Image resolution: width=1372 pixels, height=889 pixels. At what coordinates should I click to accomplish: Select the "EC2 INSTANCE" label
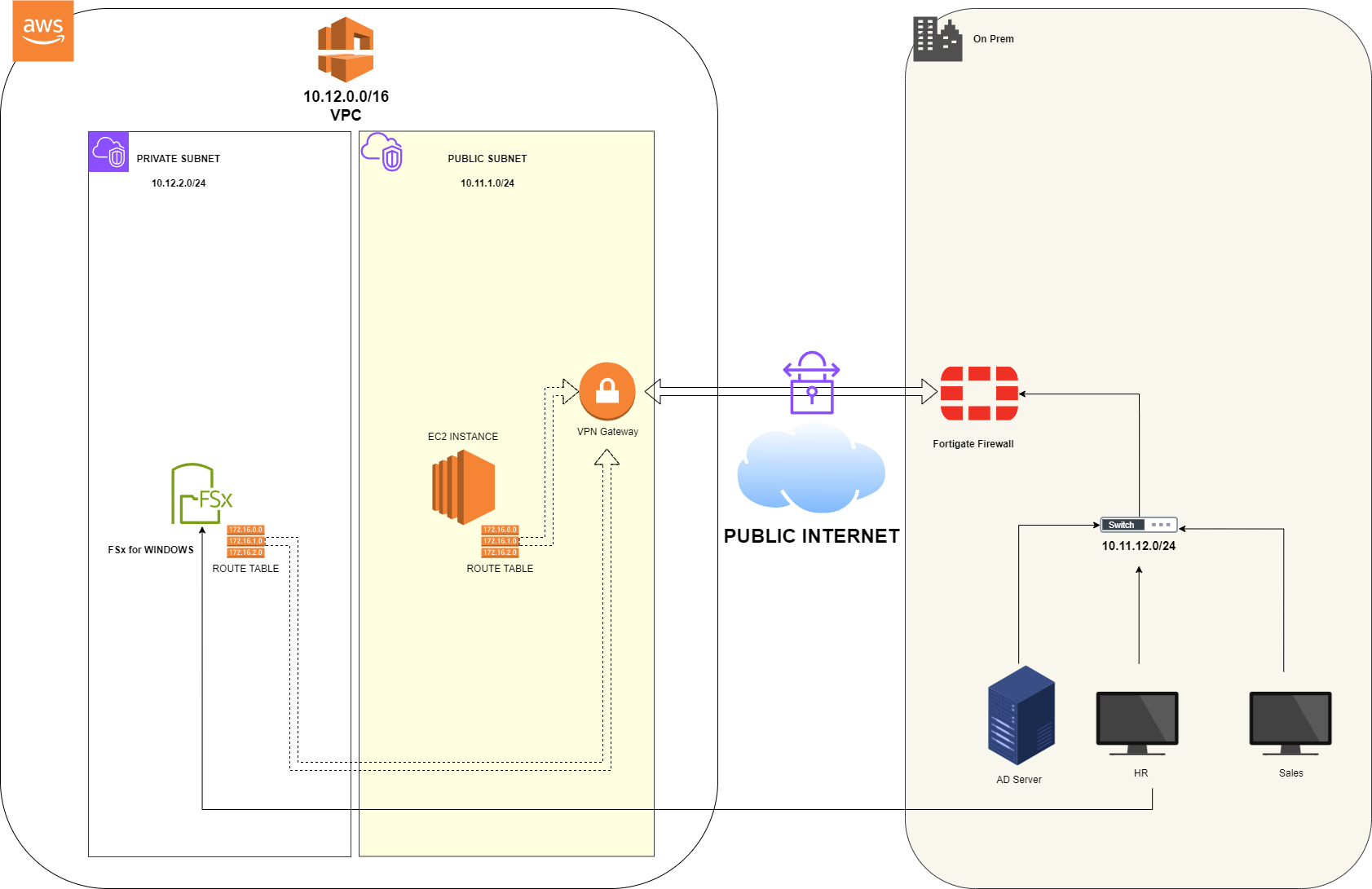click(x=463, y=437)
